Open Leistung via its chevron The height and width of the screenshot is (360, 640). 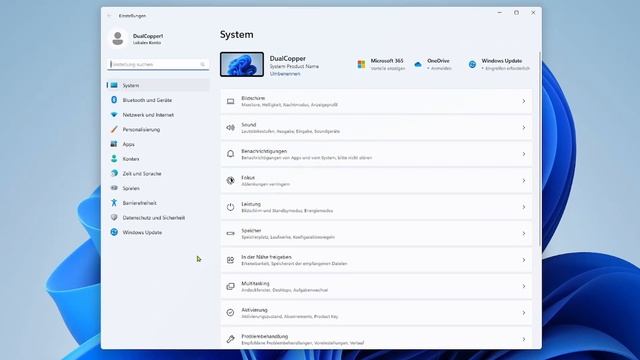[x=524, y=207]
